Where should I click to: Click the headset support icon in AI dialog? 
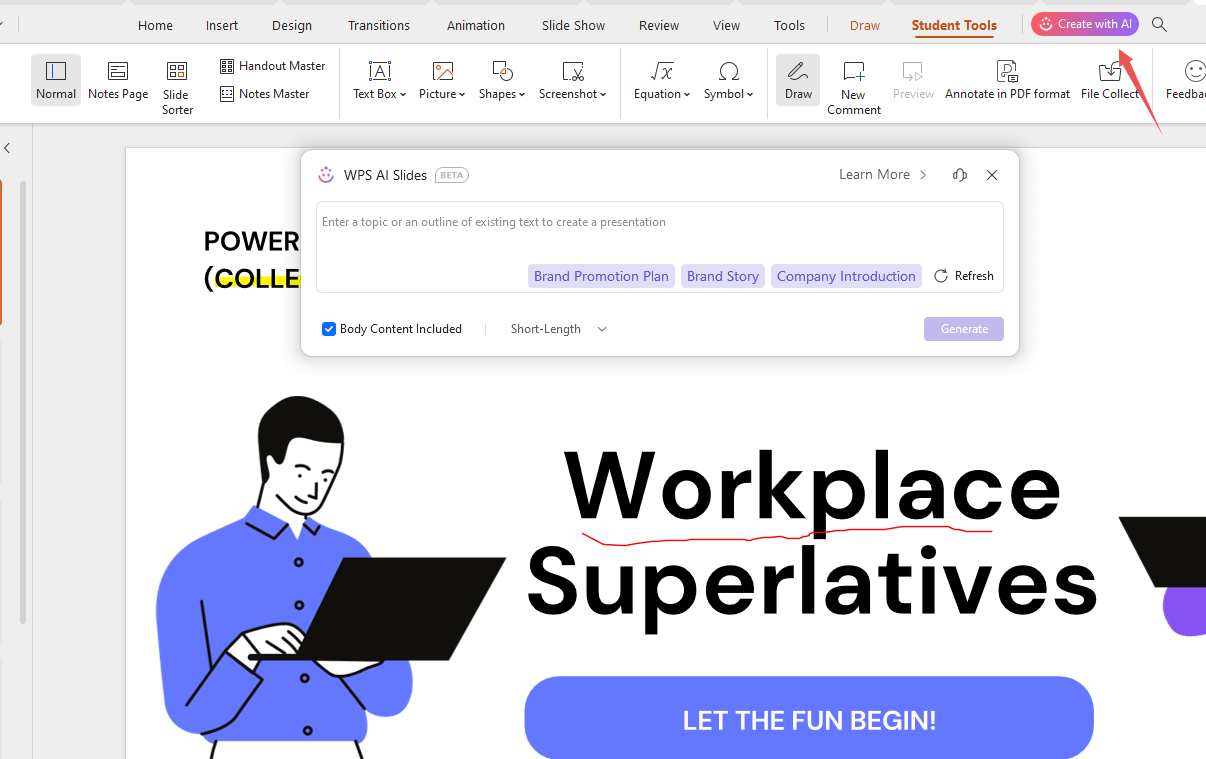(x=960, y=175)
